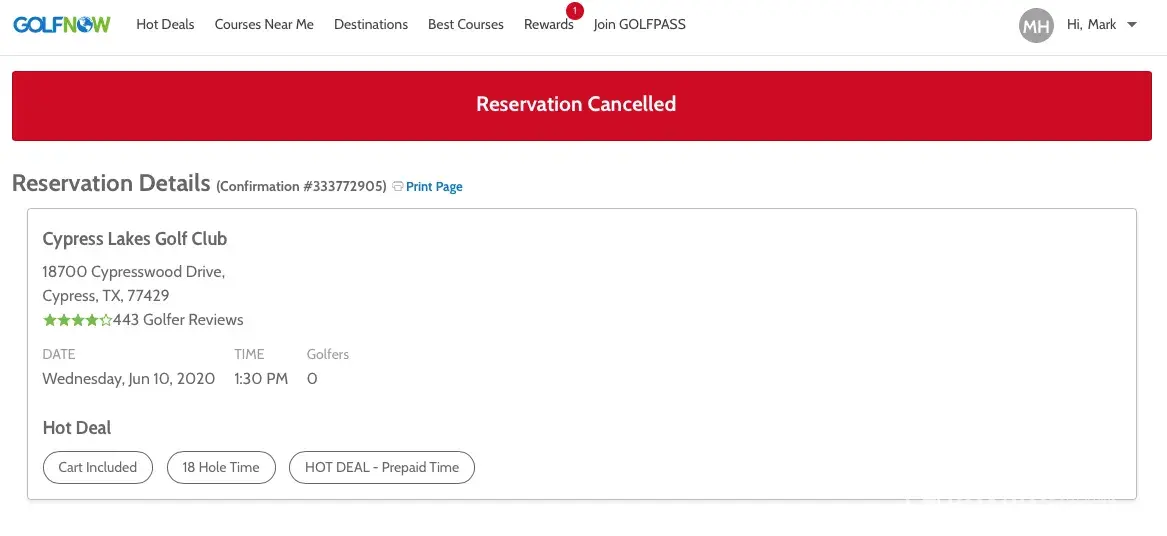Click the printer icon beside Print Page
The height and width of the screenshot is (536, 1167).
(398, 186)
